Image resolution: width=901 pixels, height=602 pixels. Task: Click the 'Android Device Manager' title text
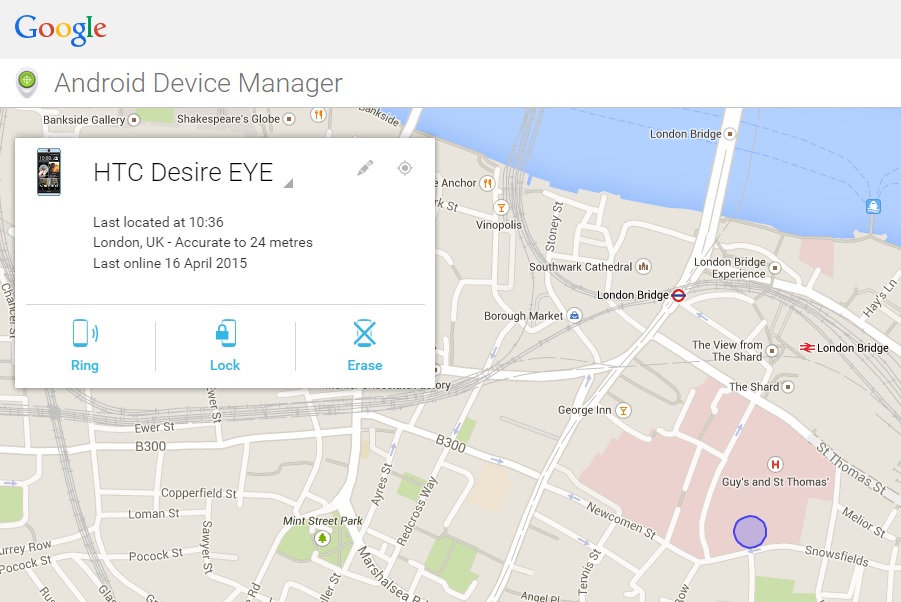[198, 83]
